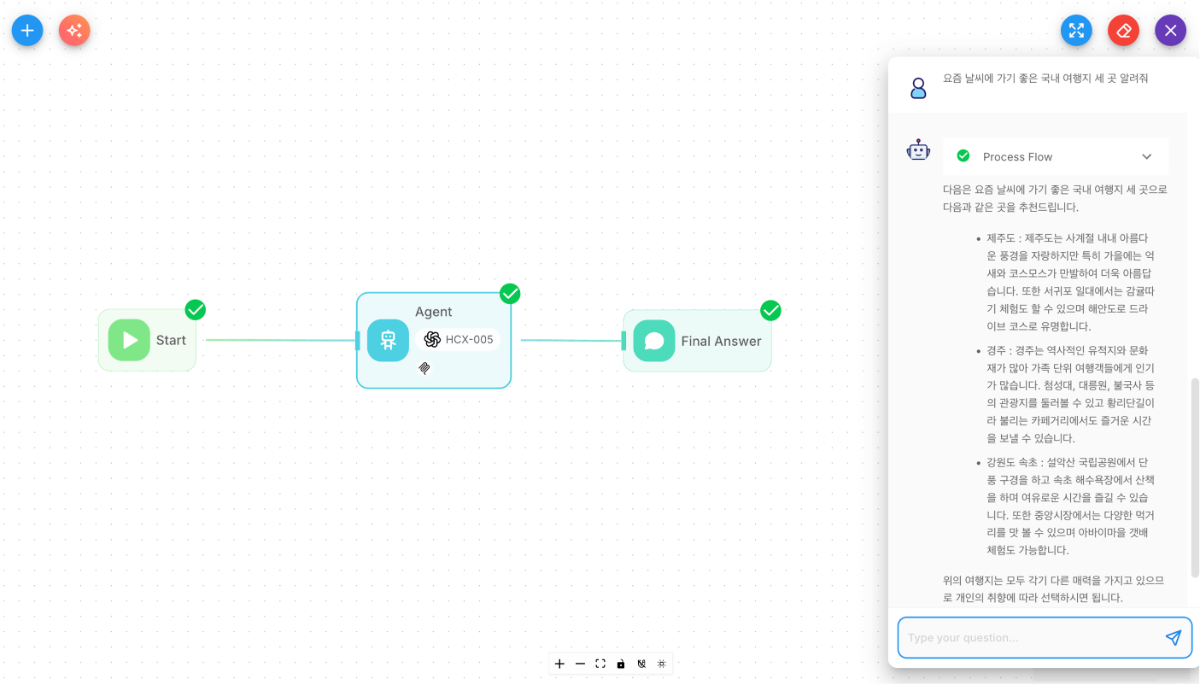Click the blue add node plus button
Screen dimensions: 1200x685
tap(27, 30)
